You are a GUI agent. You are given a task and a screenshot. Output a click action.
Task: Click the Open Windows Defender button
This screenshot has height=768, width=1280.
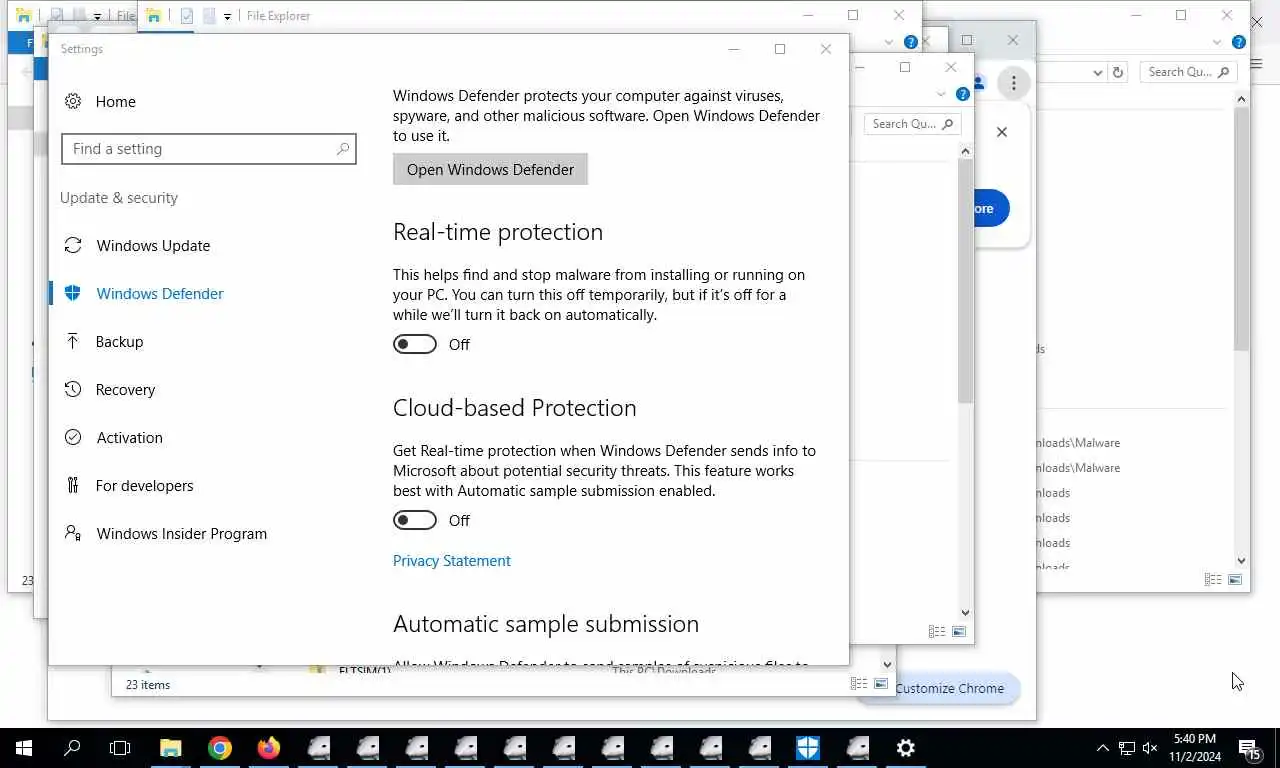tap(490, 169)
